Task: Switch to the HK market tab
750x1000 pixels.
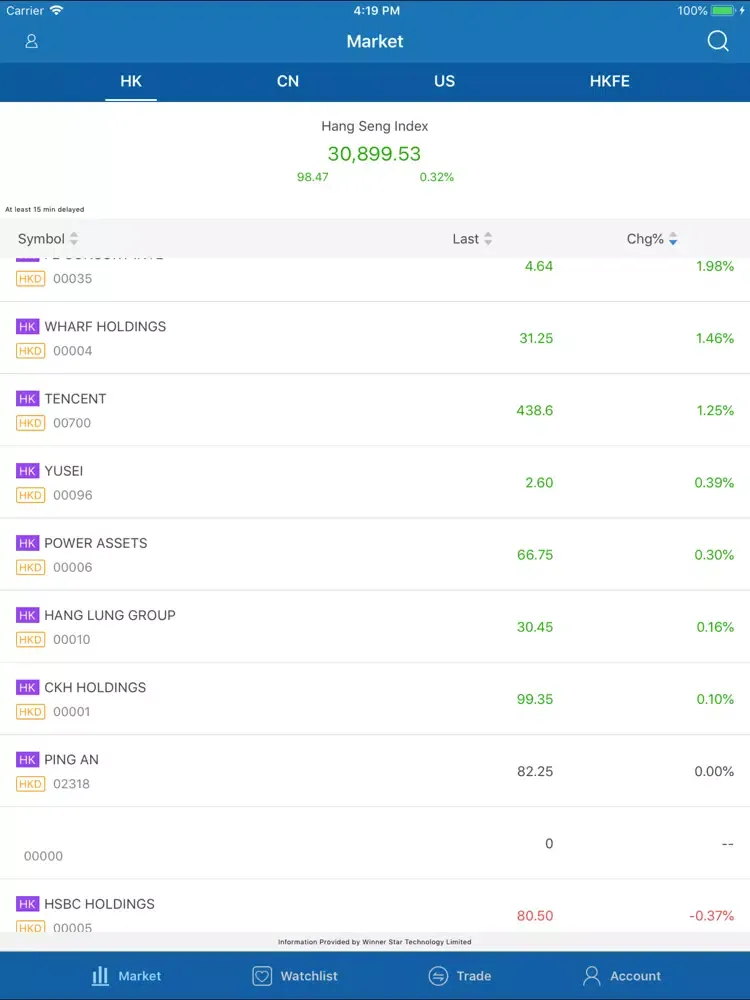Action: tap(131, 82)
